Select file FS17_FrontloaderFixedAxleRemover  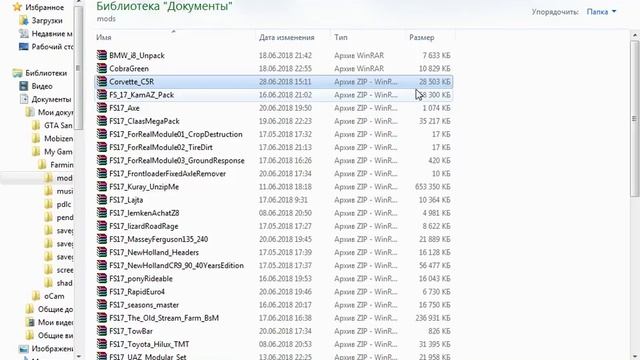pos(167,173)
